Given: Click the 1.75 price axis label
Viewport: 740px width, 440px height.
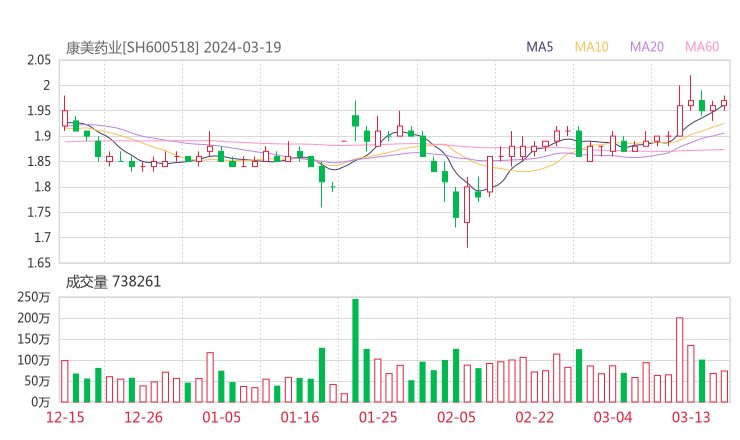Looking at the screenshot, I should coord(39,212).
